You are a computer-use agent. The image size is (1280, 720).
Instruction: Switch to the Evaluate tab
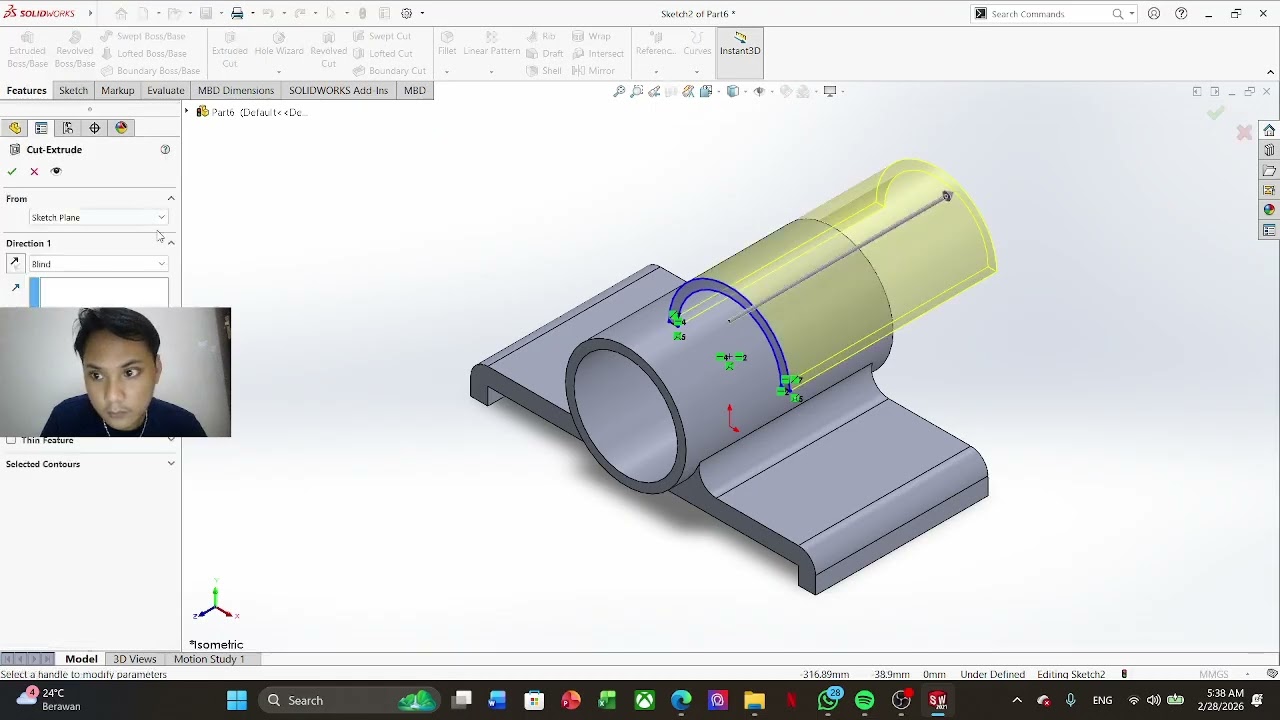pyautogui.click(x=165, y=90)
